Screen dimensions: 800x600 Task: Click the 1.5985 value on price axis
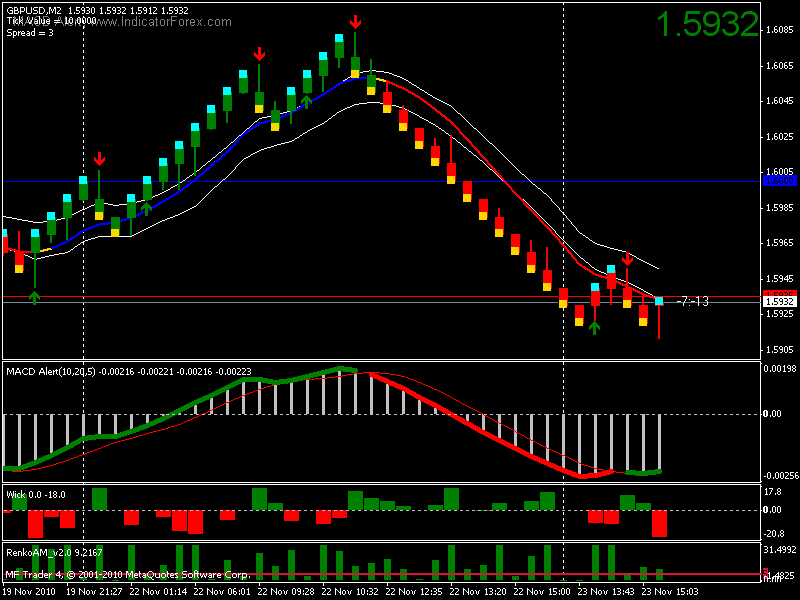coord(780,208)
